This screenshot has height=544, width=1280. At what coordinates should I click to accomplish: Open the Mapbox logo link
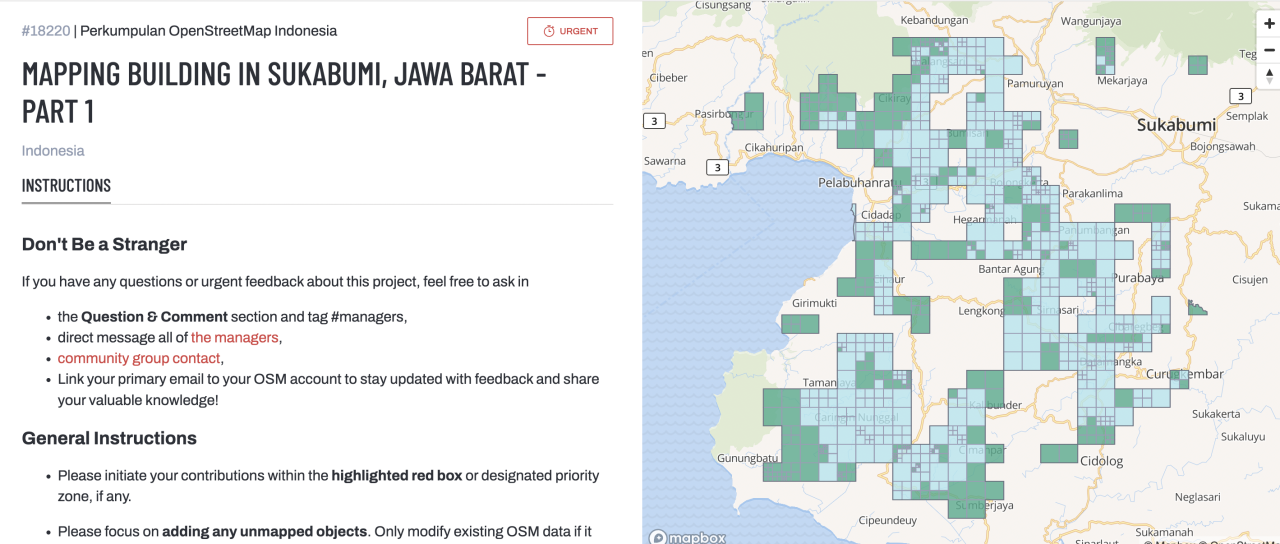coord(687,537)
